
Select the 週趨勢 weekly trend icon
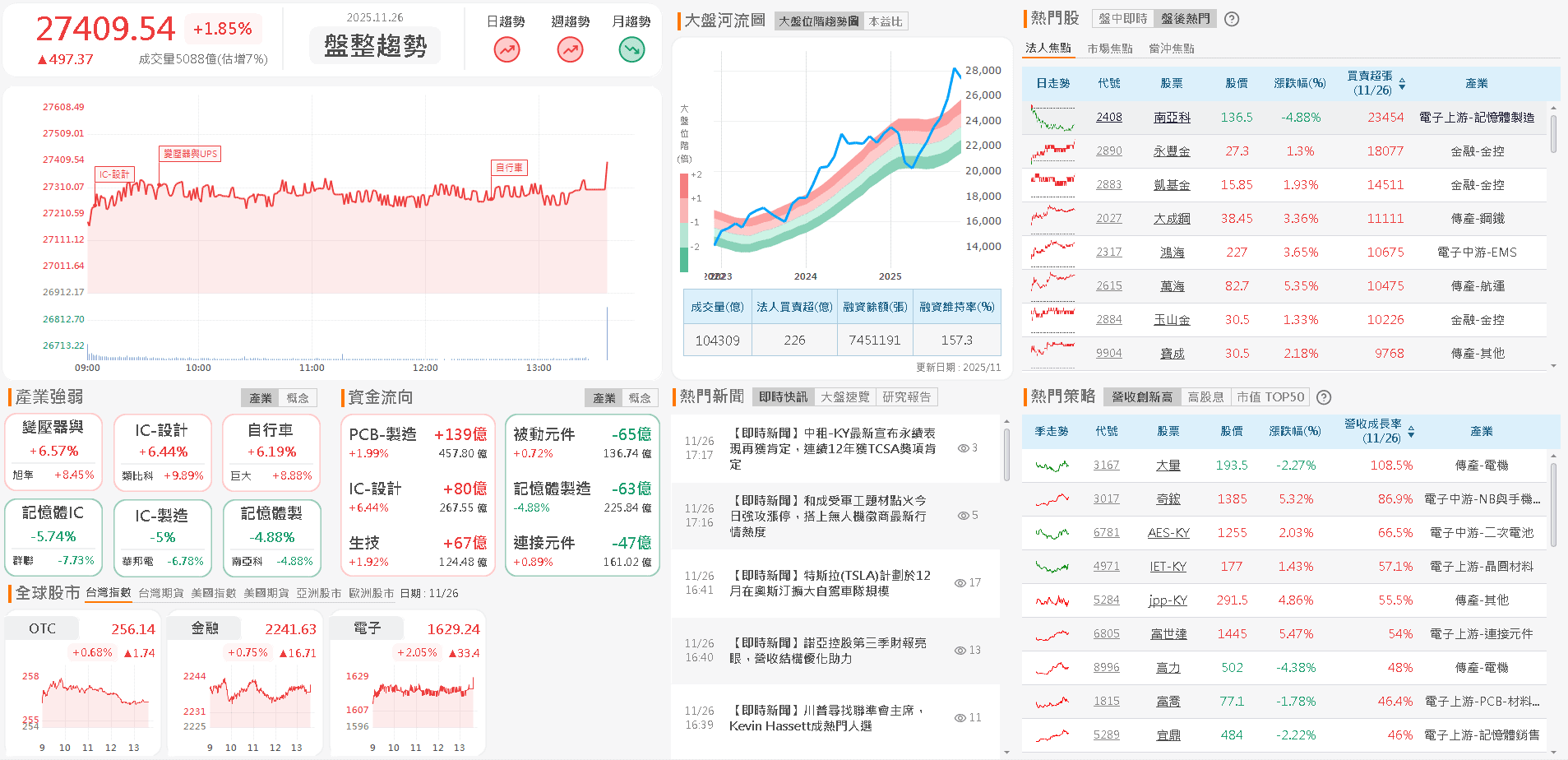pyautogui.click(x=570, y=49)
